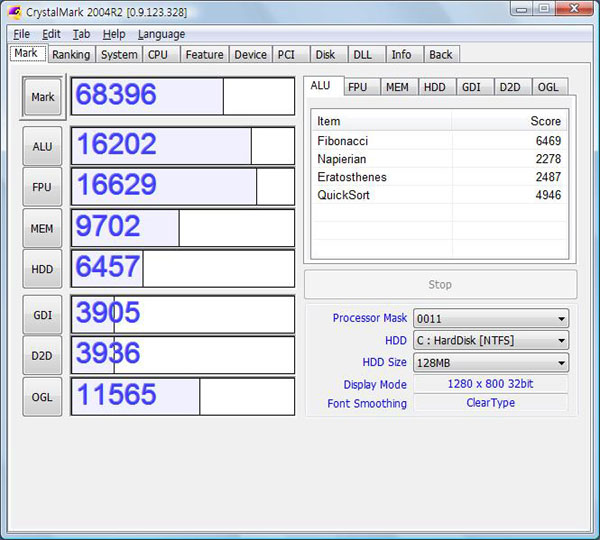Click the HDD score 6457 bar
This screenshot has width=600, height=540.
coord(183,269)
